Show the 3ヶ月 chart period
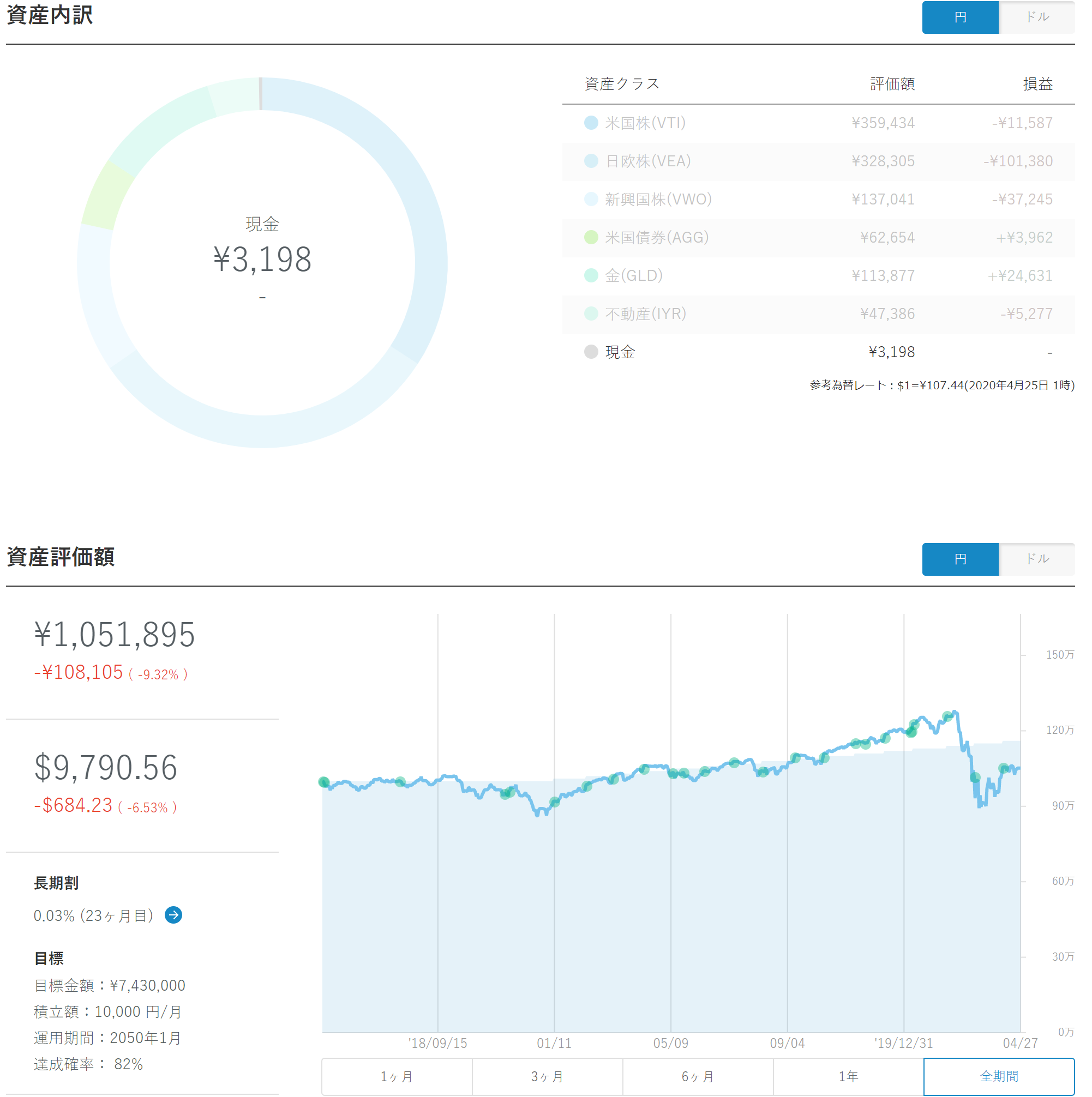 coord(547,1076)
